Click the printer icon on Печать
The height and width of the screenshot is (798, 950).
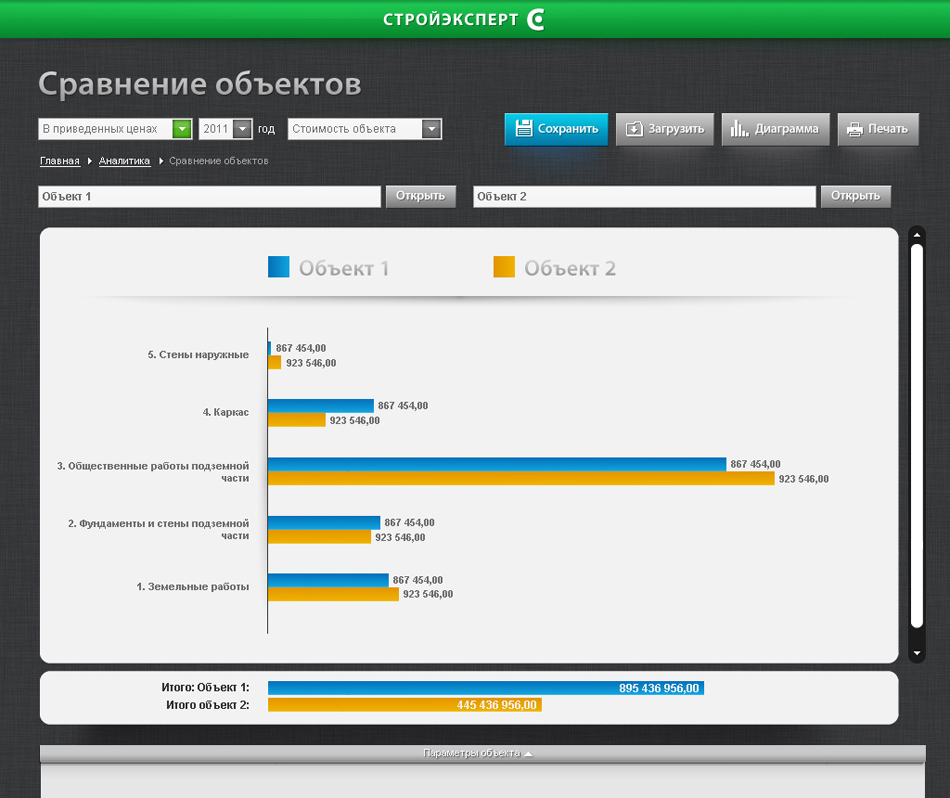coord(854,129)
